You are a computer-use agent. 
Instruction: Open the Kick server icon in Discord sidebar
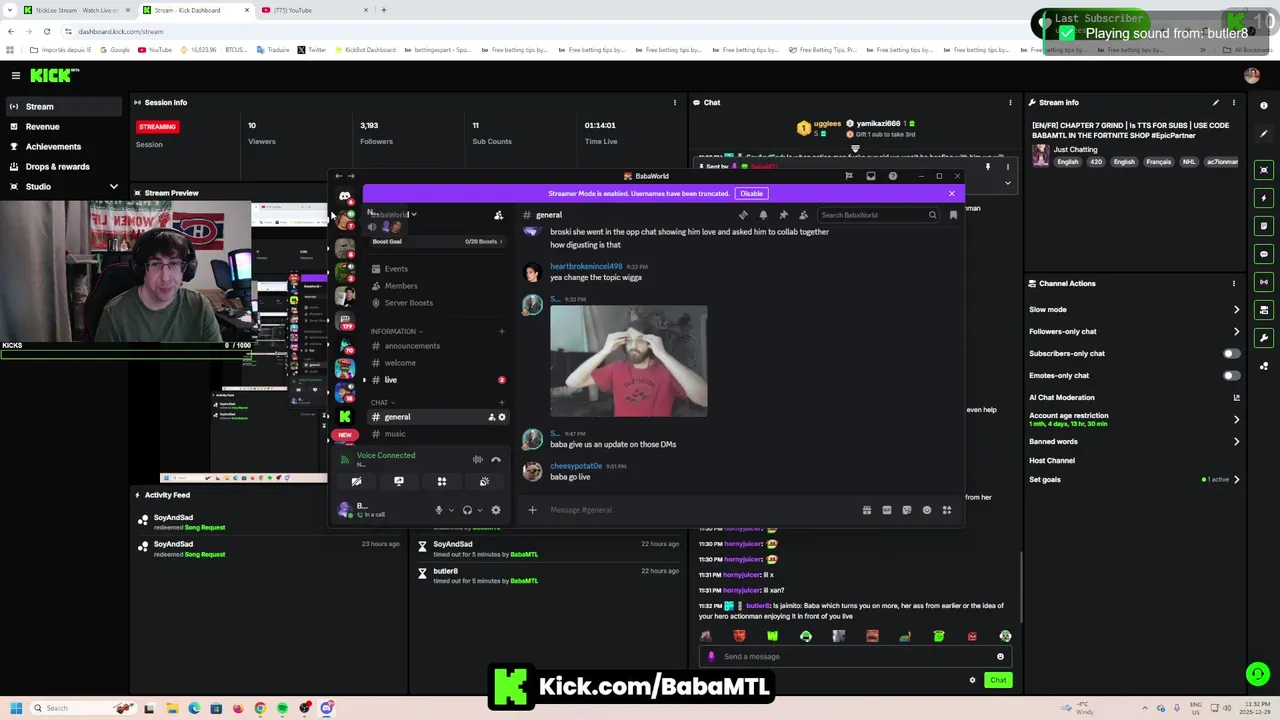pos(345,416)
